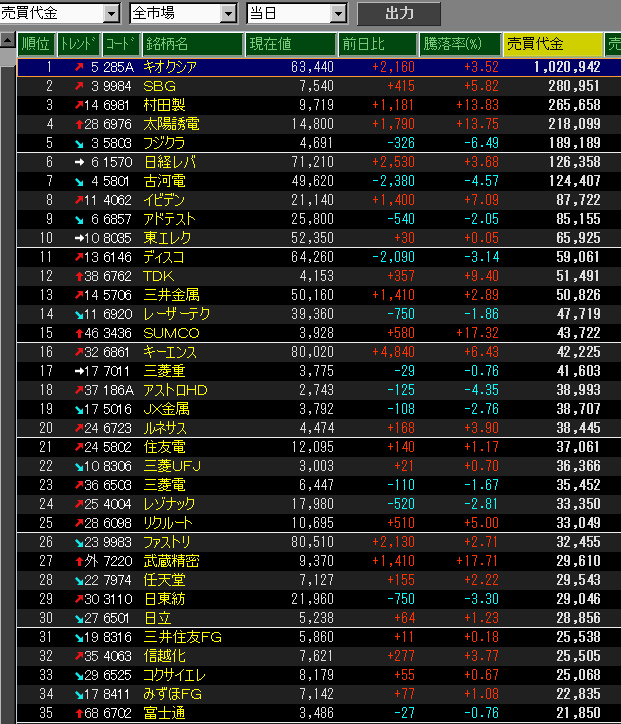Image resolution: width=621 pixels, height=724 pixels.
Task: Click the 出力 output button
Action: [x=399, y=13]
